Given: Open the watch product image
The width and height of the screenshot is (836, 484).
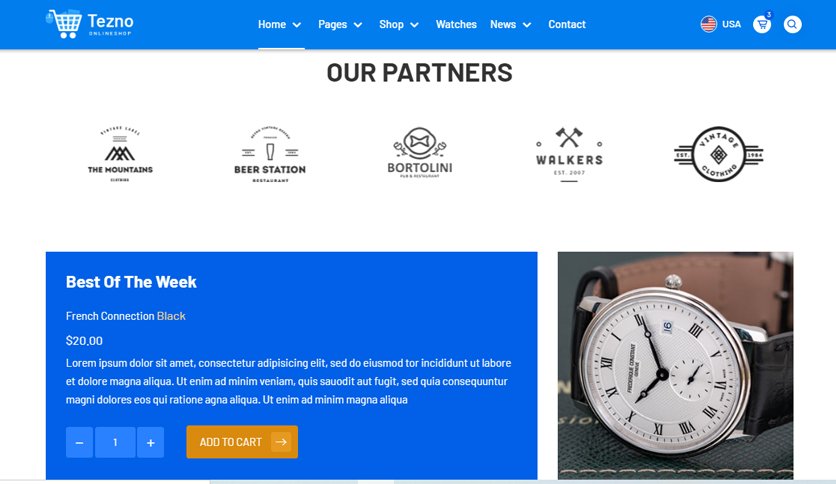Looking at the screenshot, I should tap(676, 366).
